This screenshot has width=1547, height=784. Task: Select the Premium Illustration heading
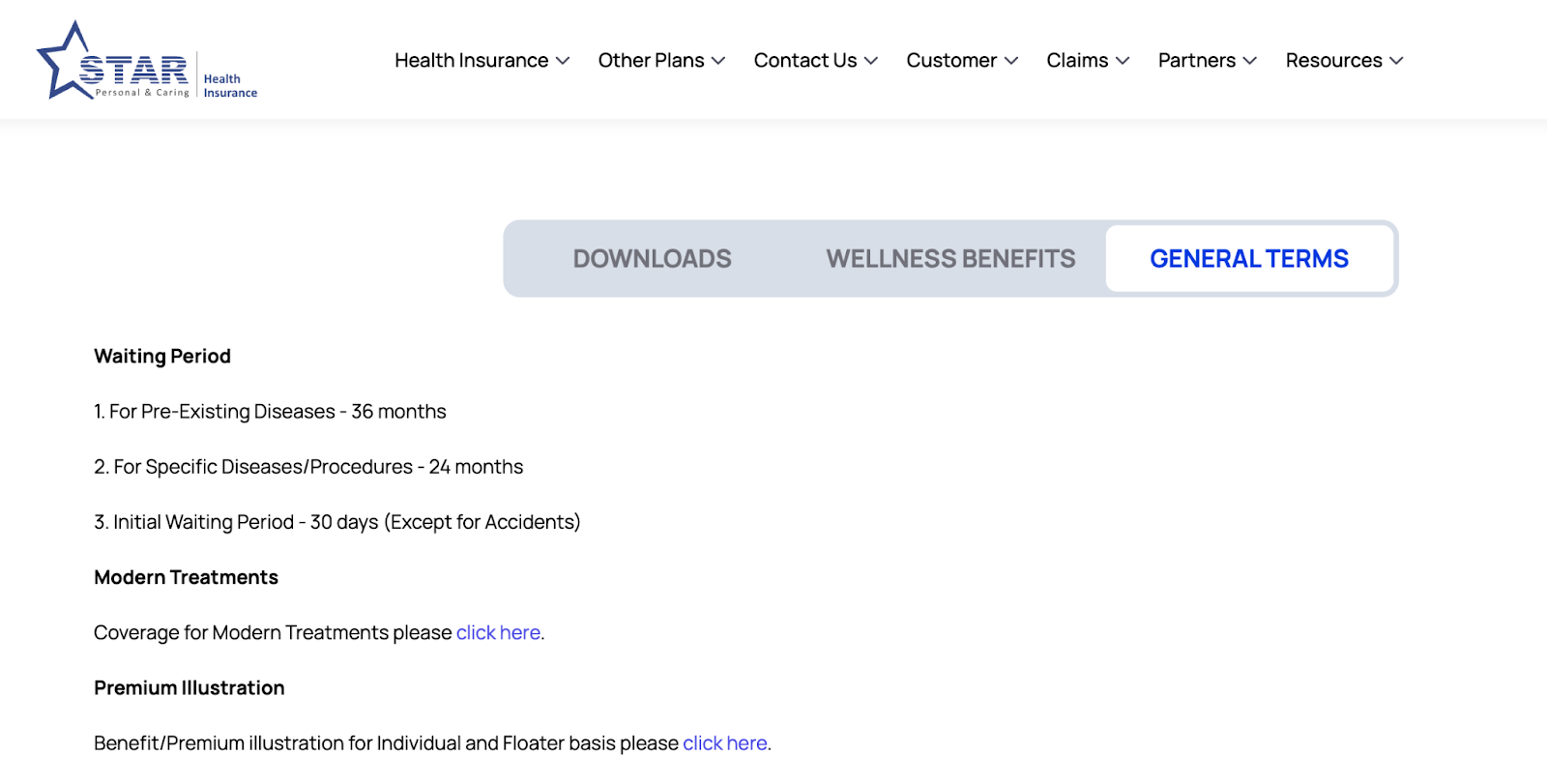coord(190,687)
